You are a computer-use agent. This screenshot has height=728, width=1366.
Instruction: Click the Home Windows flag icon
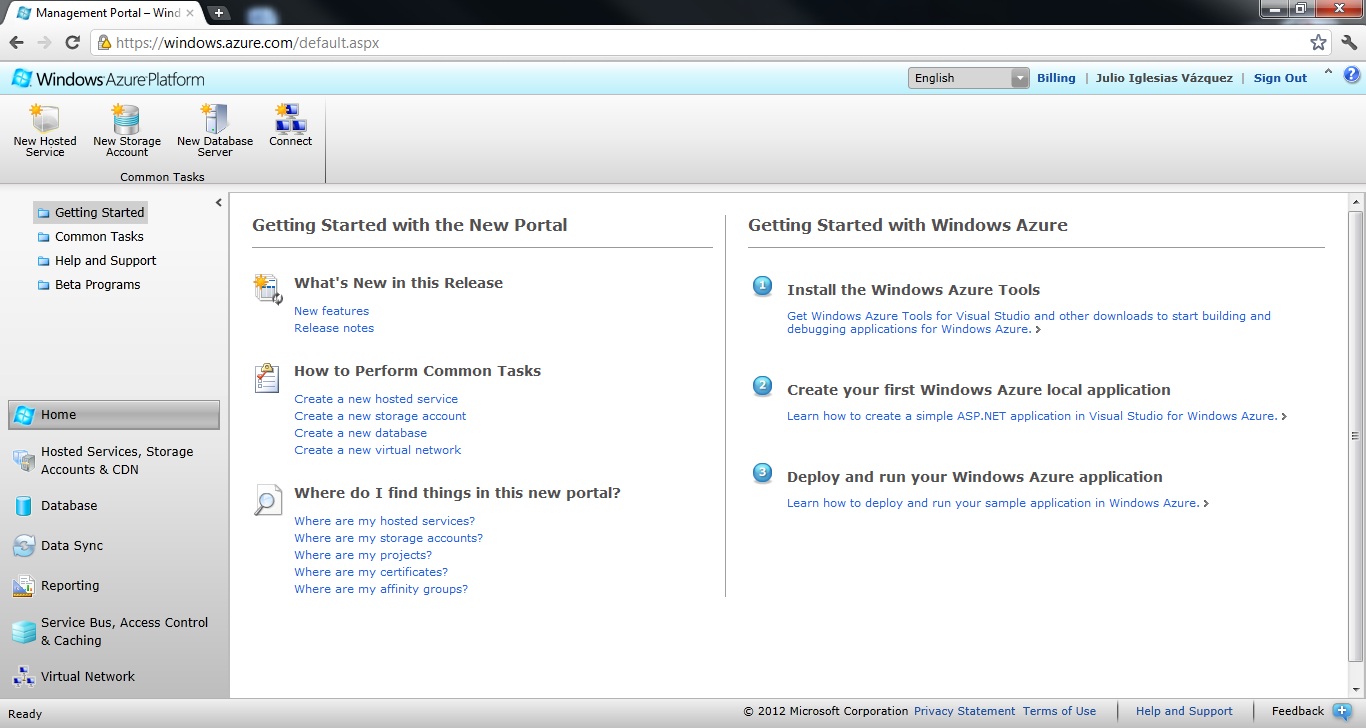pos(24,414)
